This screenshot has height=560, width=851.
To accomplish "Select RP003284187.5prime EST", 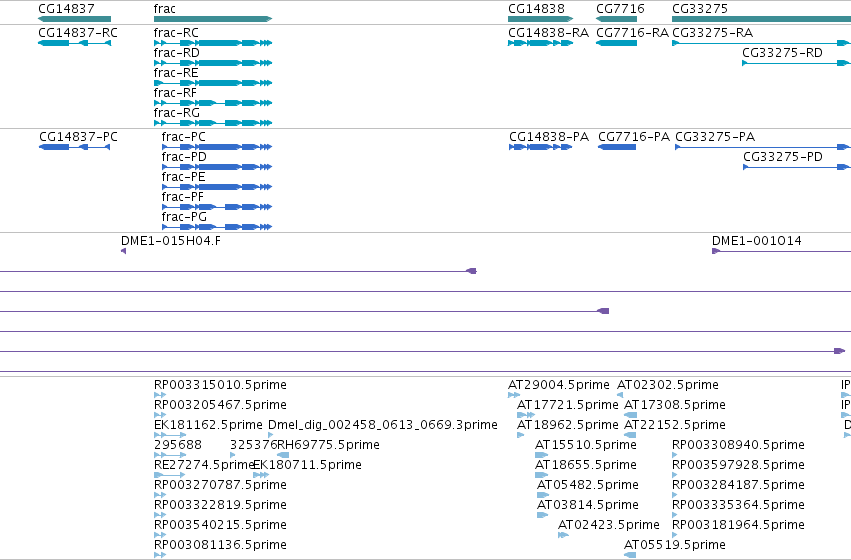I will click(x=738, y=485).
